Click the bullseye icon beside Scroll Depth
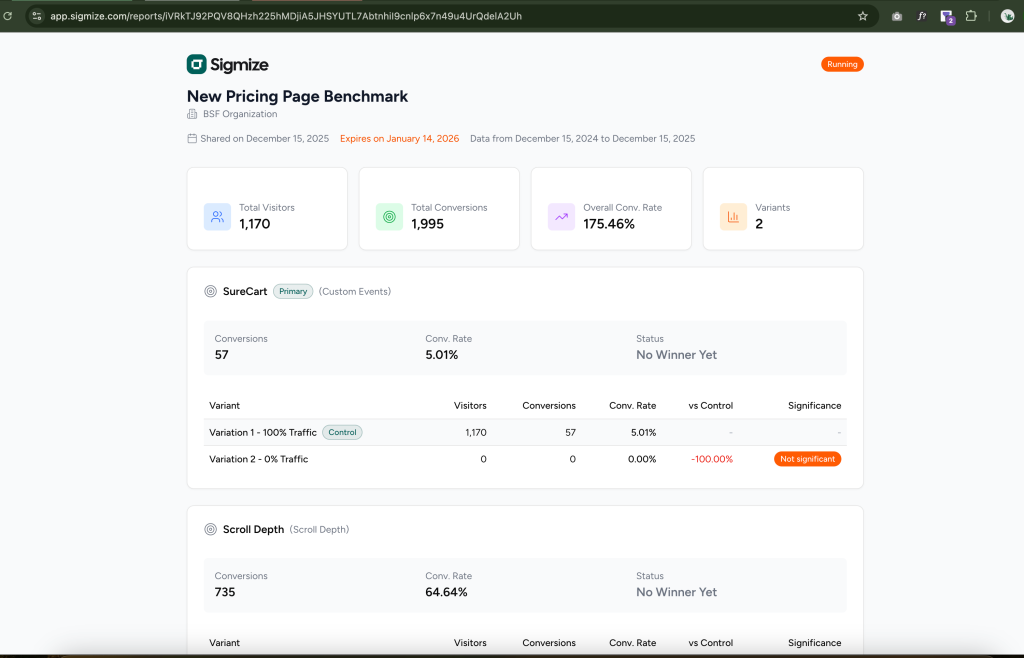This screenshot has width=1024, height=658. click(x=210, y=529)
